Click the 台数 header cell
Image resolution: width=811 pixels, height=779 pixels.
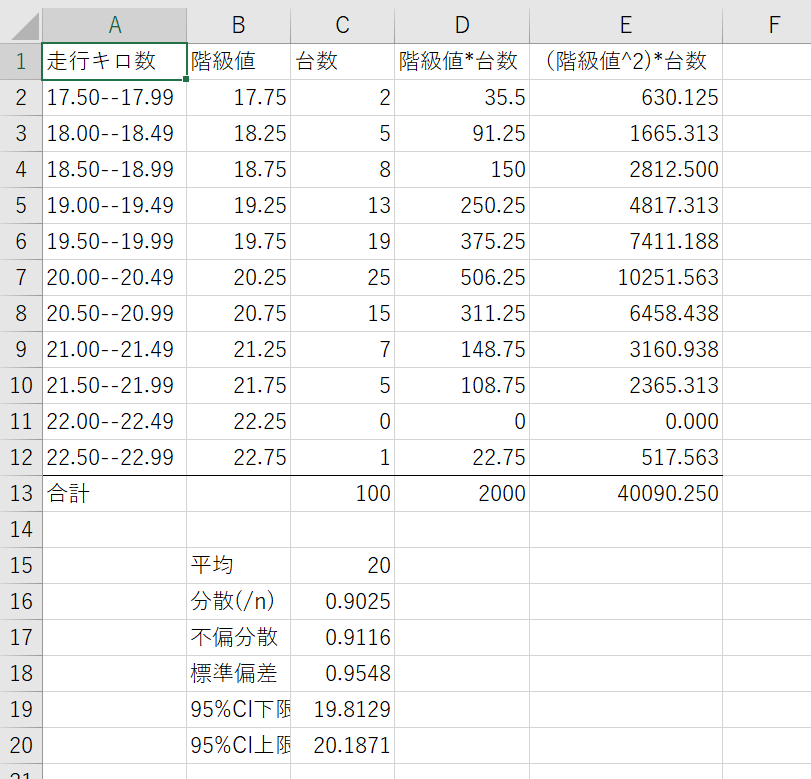point(342,62)
